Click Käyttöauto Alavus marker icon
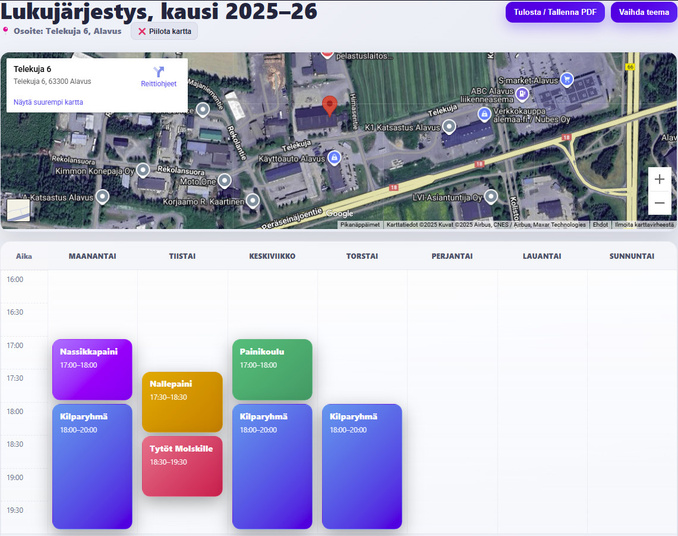 (333, 157)
